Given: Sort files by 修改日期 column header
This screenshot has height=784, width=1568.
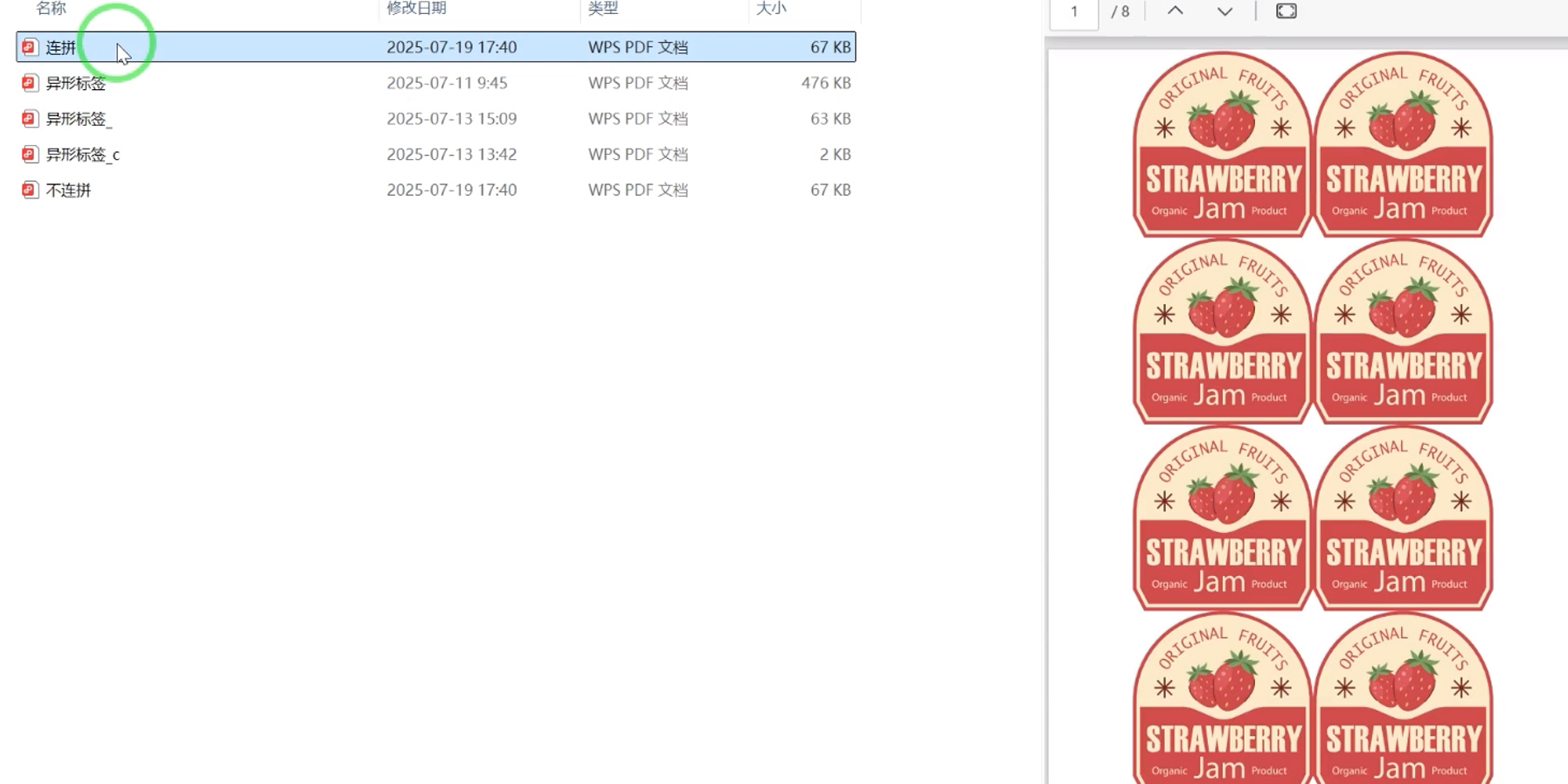Looking at the screenshot, I should coord(417,9).
